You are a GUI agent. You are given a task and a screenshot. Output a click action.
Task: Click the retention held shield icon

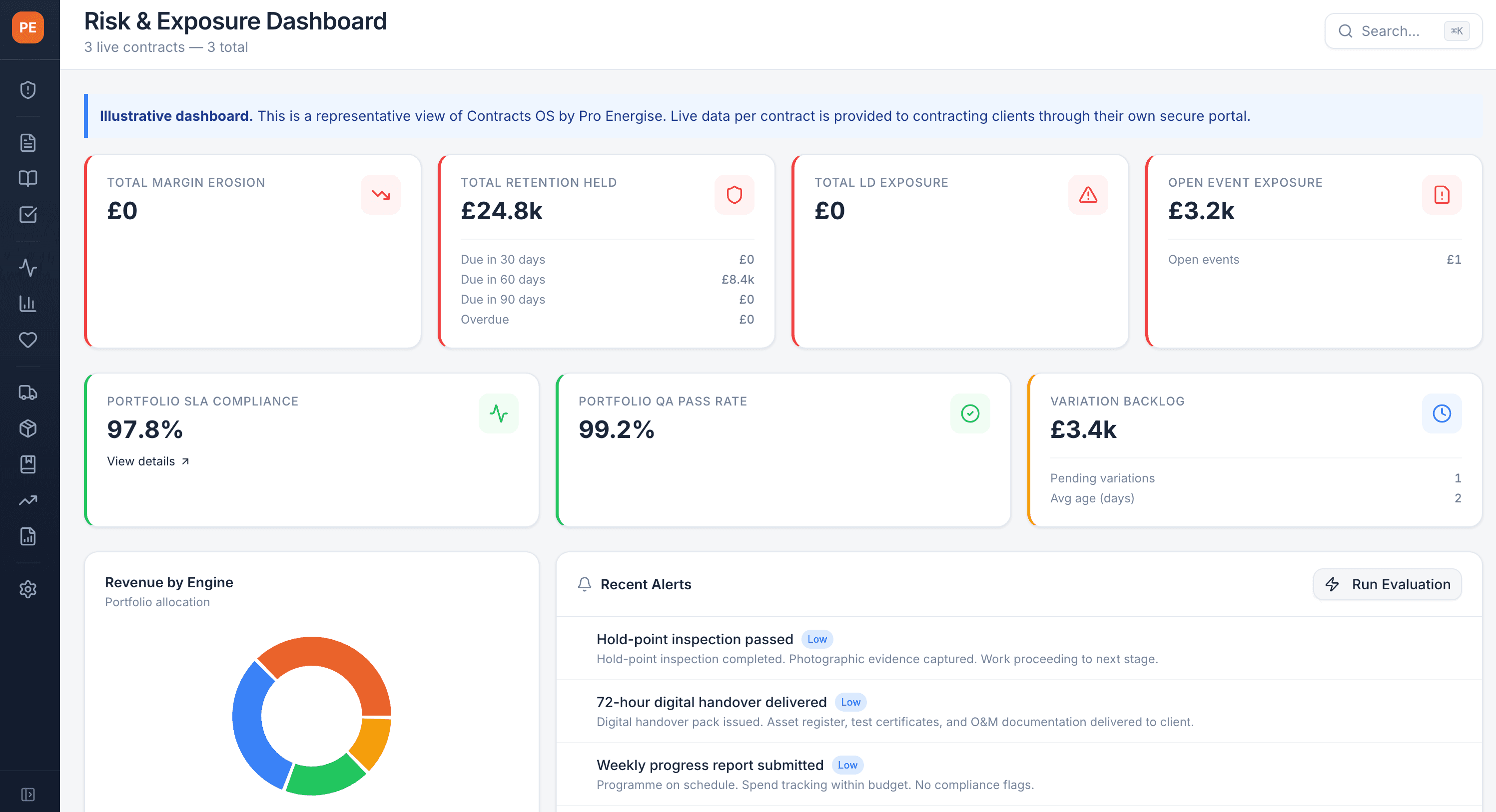[734, 195]
